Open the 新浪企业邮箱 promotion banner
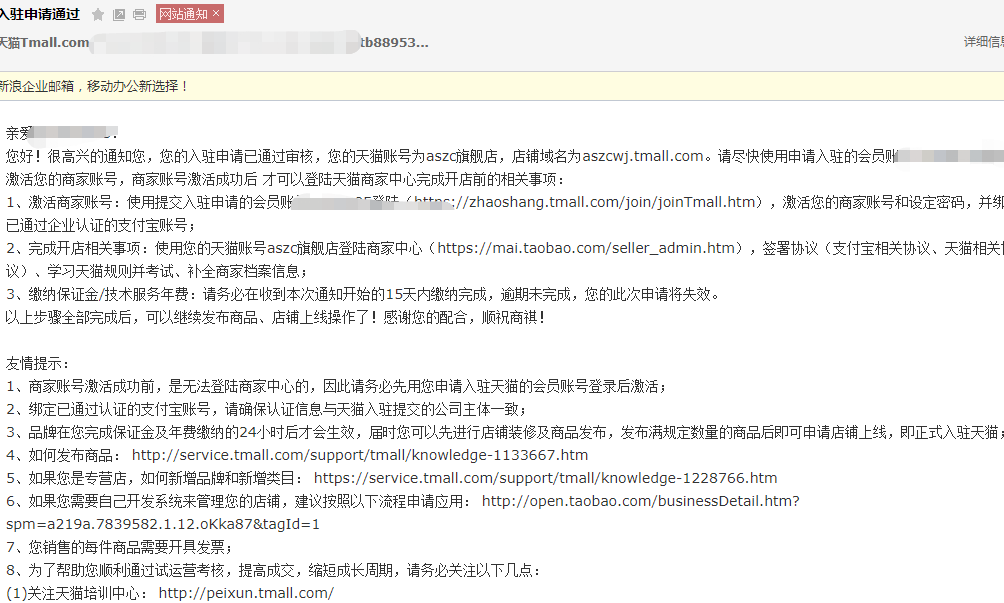This screenshot has width=1004, height=603. (x=94, y=86)
